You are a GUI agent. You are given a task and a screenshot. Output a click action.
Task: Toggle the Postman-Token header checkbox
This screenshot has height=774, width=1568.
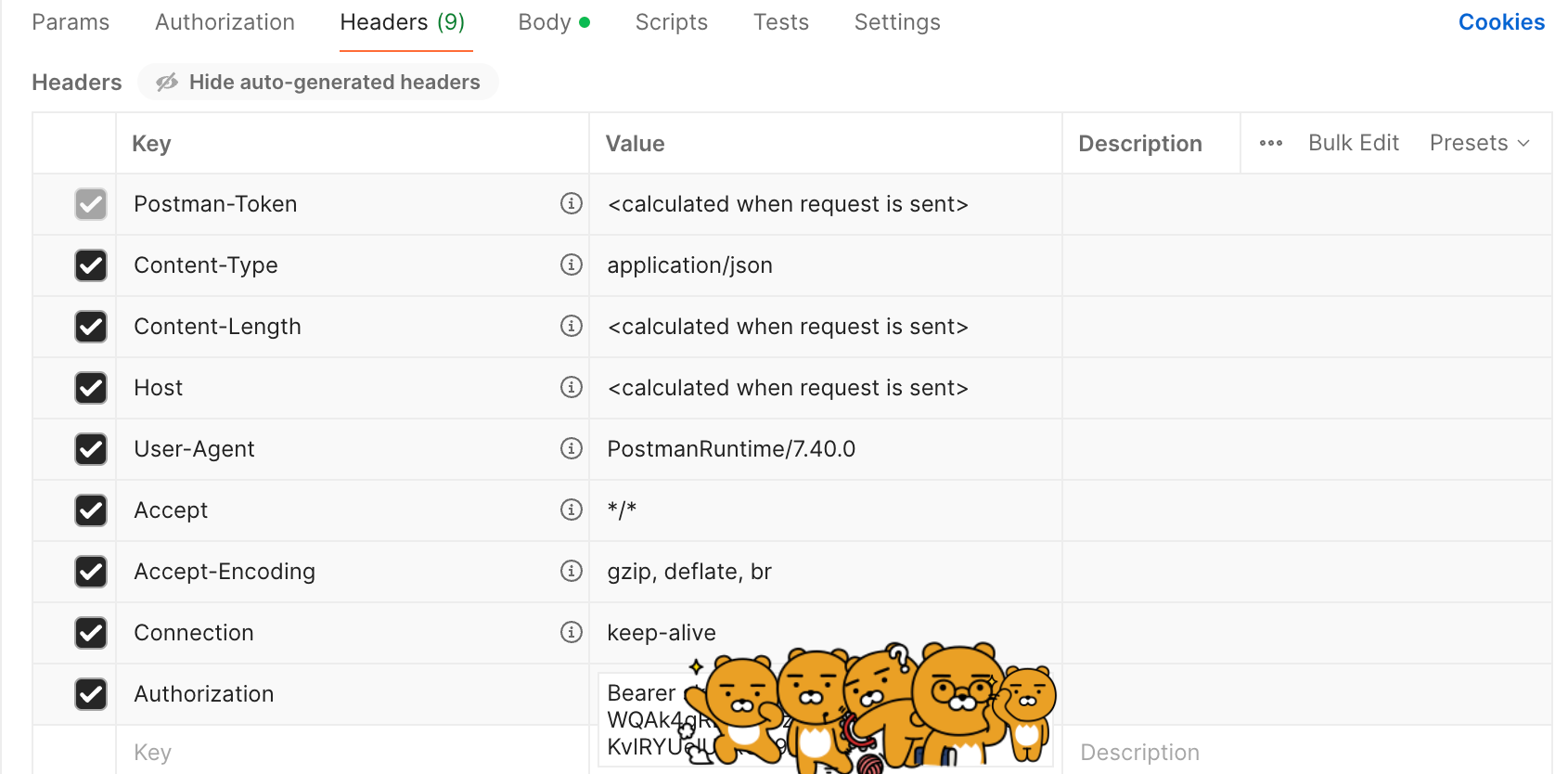tap(91, 204)
